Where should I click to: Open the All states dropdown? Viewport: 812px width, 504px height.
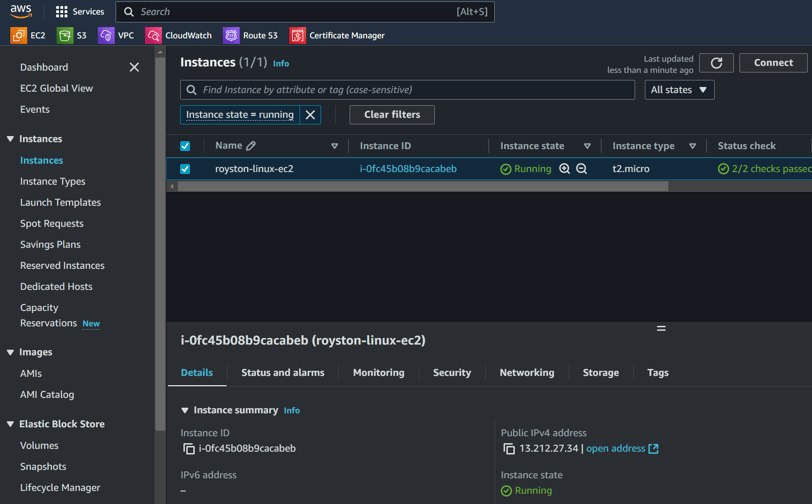click(679, 90)
